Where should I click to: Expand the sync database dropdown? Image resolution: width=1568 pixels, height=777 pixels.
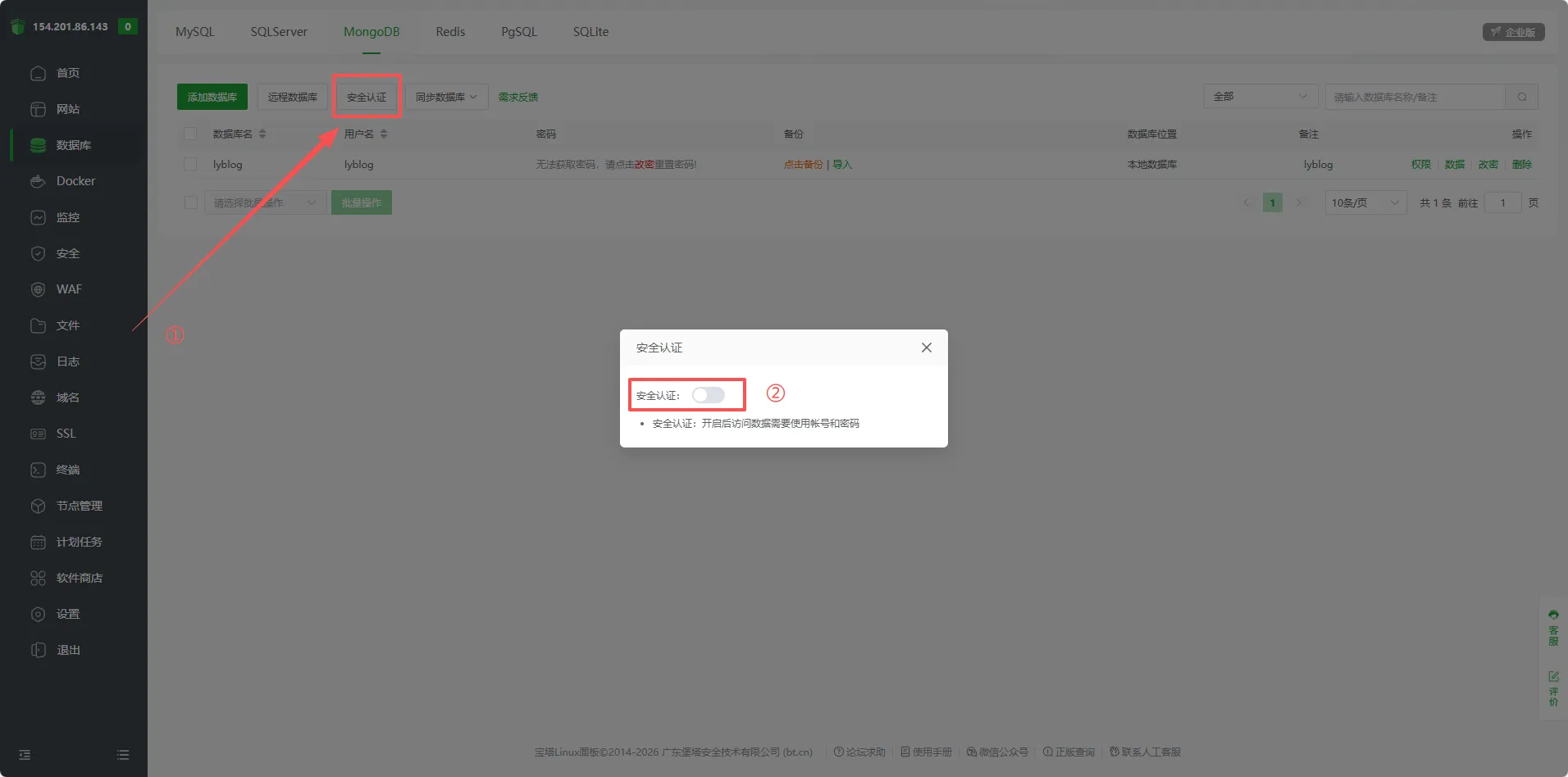(x=446, y=97)
